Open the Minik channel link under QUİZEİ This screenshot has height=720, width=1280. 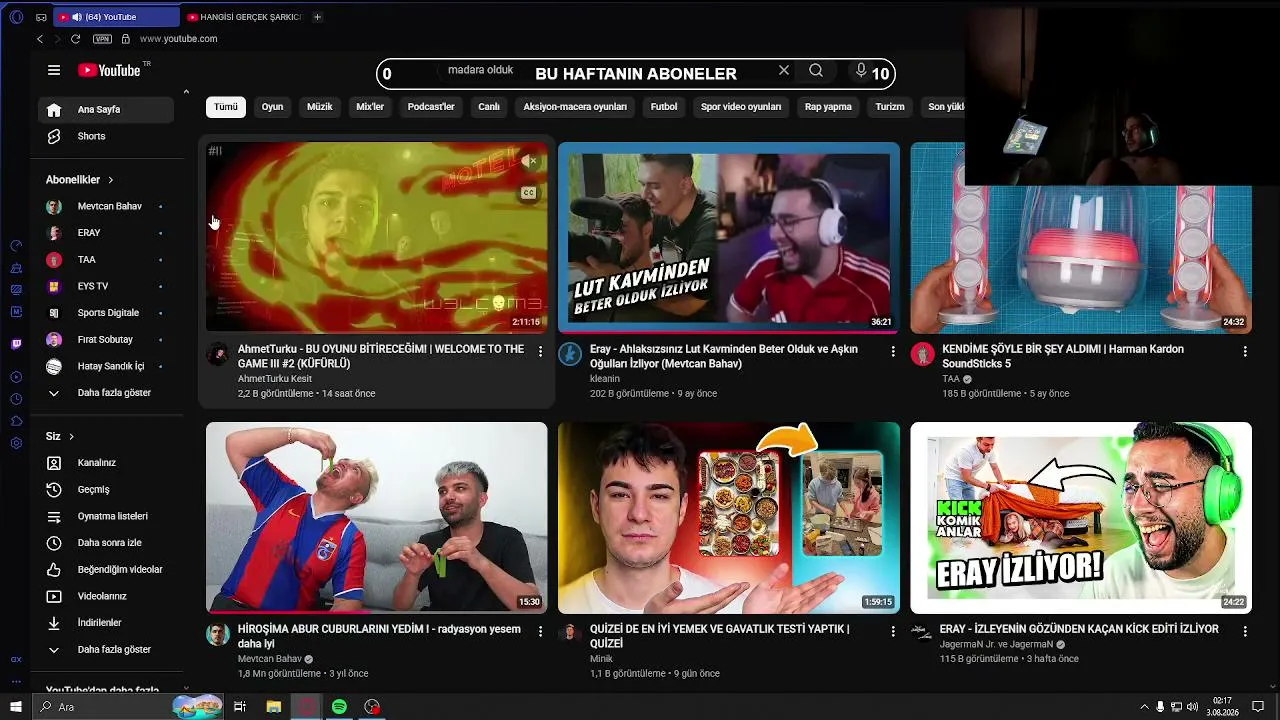pos(601,659)
